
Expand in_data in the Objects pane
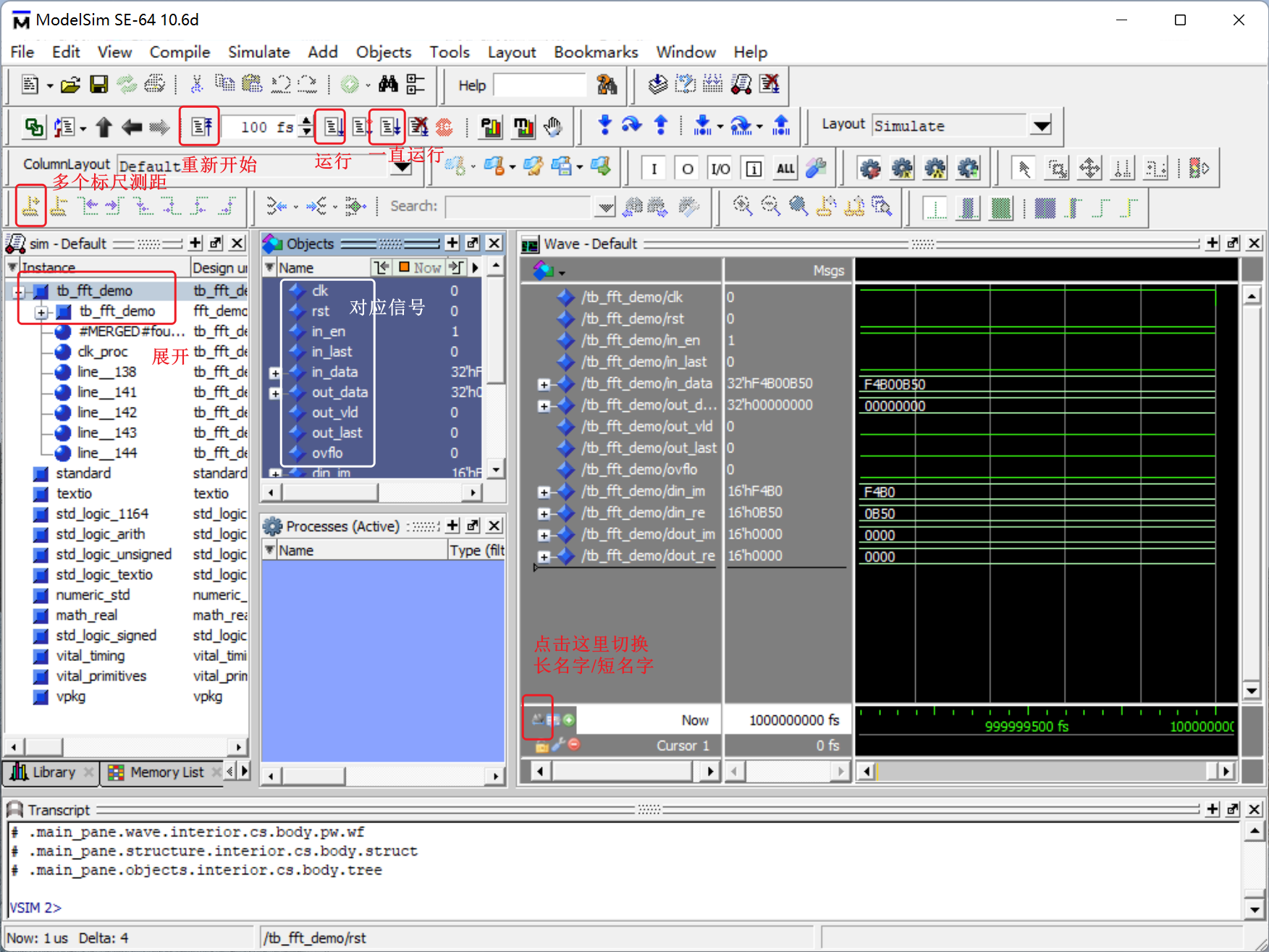coord(275,373)
